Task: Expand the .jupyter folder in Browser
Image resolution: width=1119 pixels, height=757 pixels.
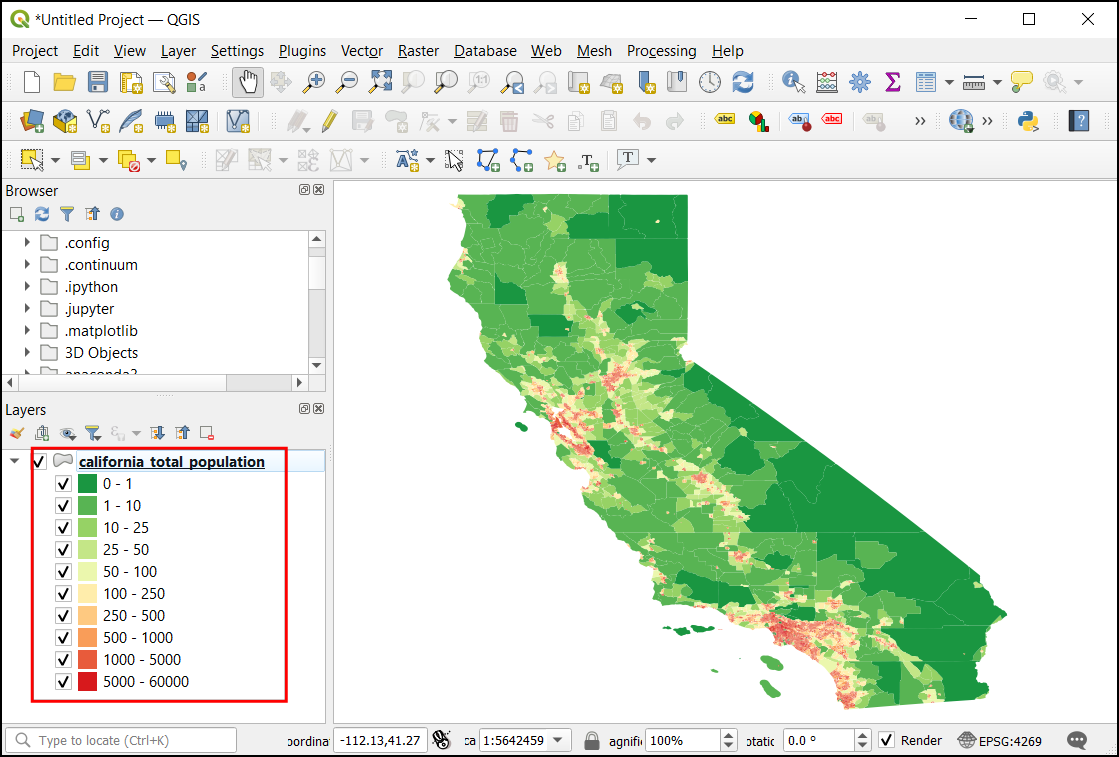Action: tap(27, 309)
